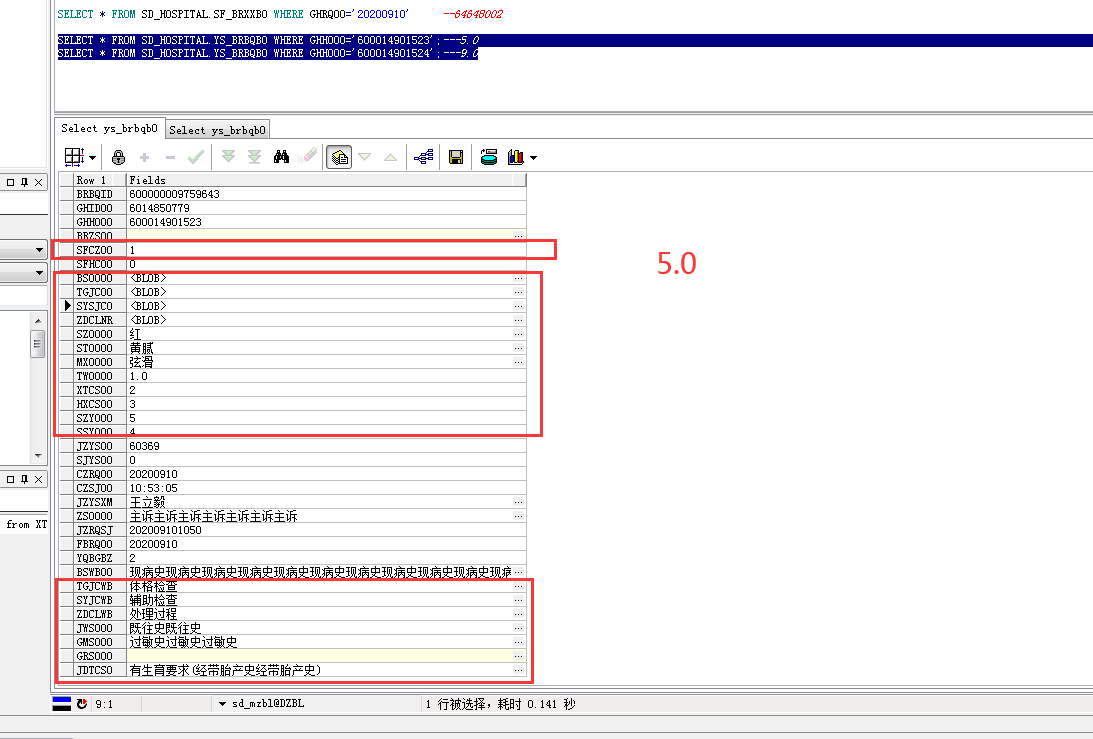Click the insert record plus icon
This screenshot has height=739, width=1093.
coord(144,158)
